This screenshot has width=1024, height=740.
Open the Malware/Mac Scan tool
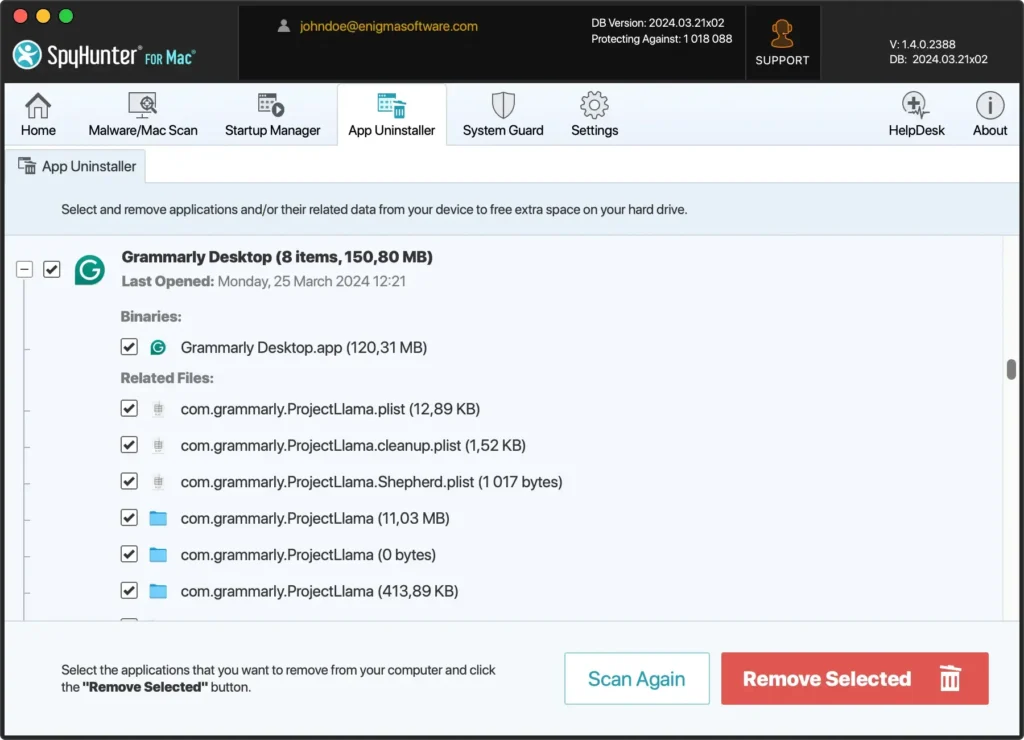click(x=143, y=106)
